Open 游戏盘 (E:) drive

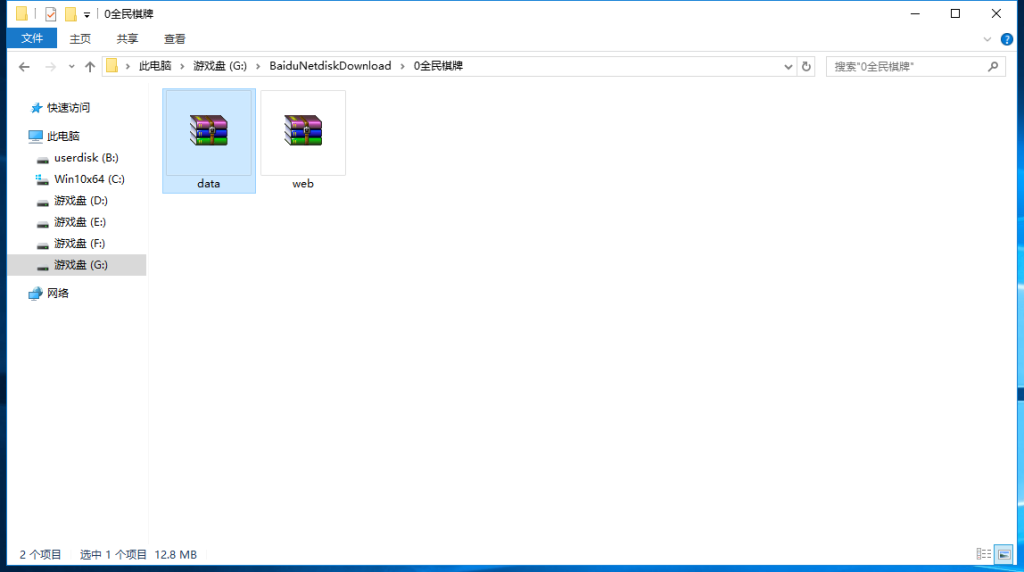tap(80, 222)
